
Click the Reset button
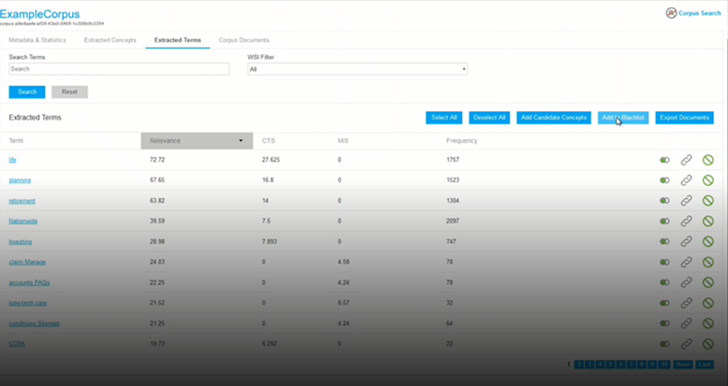pyautogui.click(x=70, y=92)
